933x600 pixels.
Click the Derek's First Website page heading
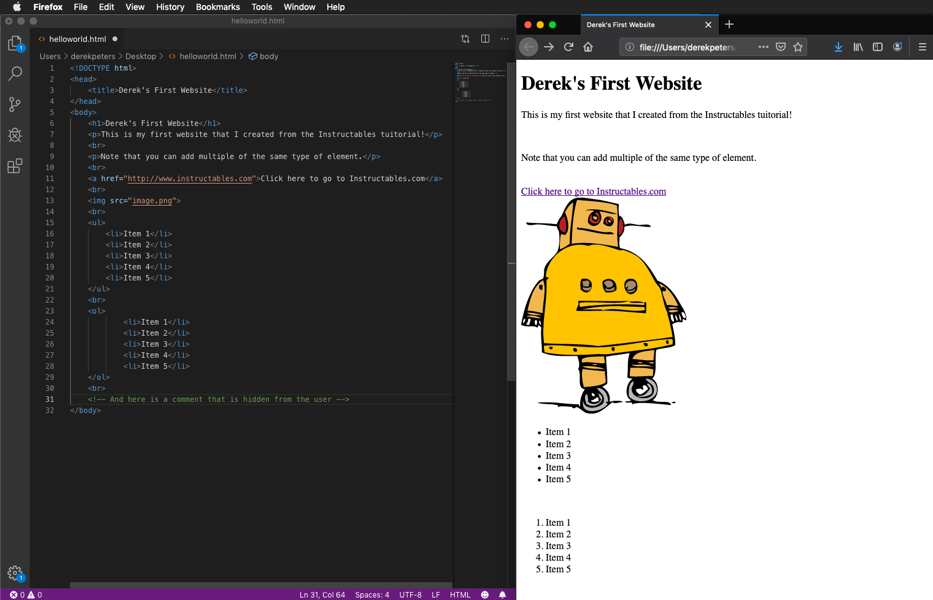pyautogui.click(x=611, y=83)
